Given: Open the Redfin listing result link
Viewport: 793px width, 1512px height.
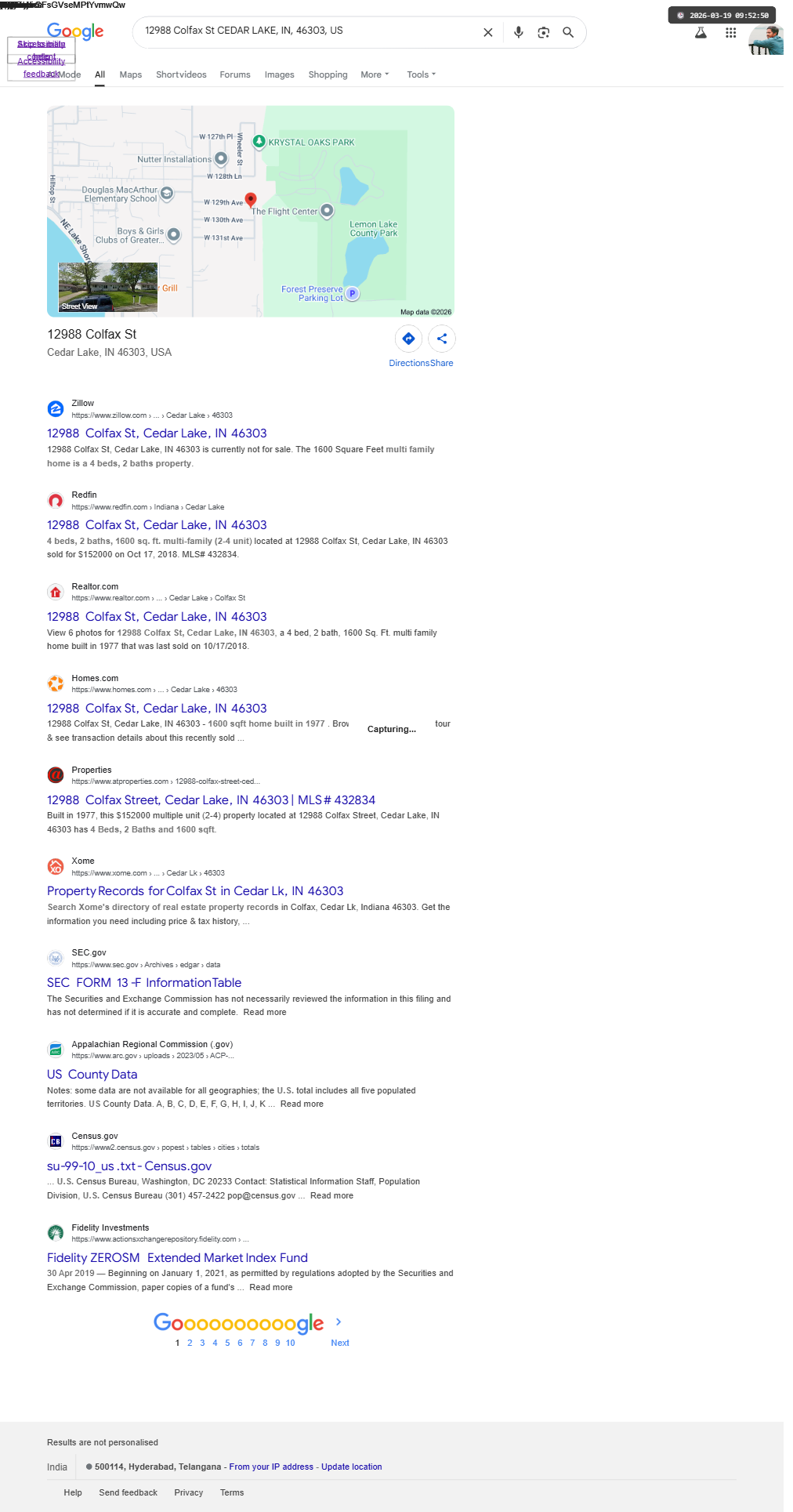Looking at the screenshot, I should tap(157, 525).
